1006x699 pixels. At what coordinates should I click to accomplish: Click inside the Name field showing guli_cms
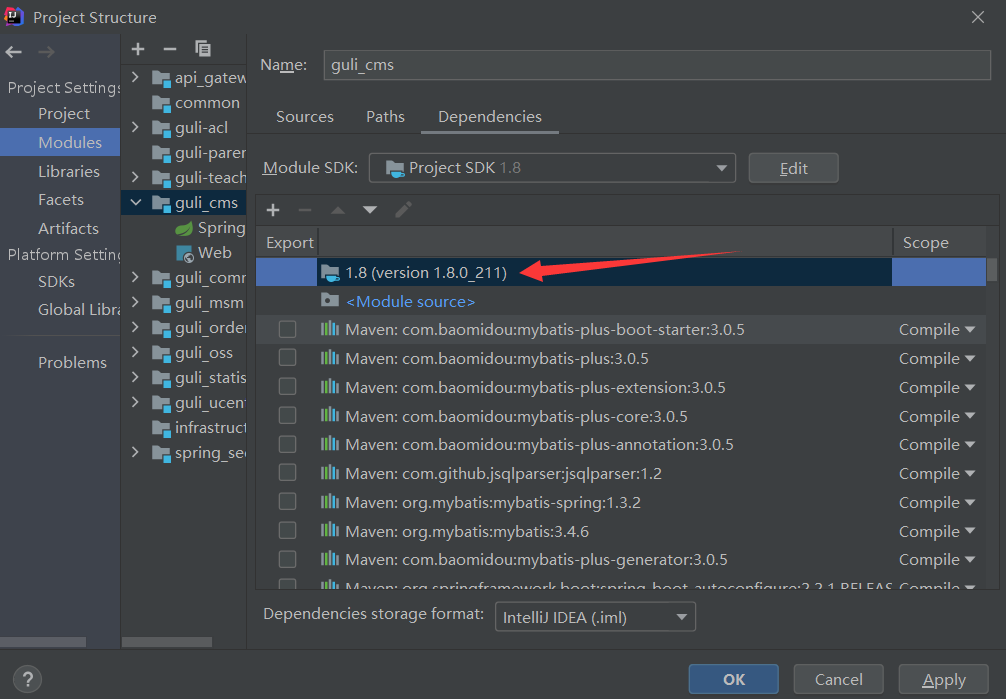pos(650,65)
